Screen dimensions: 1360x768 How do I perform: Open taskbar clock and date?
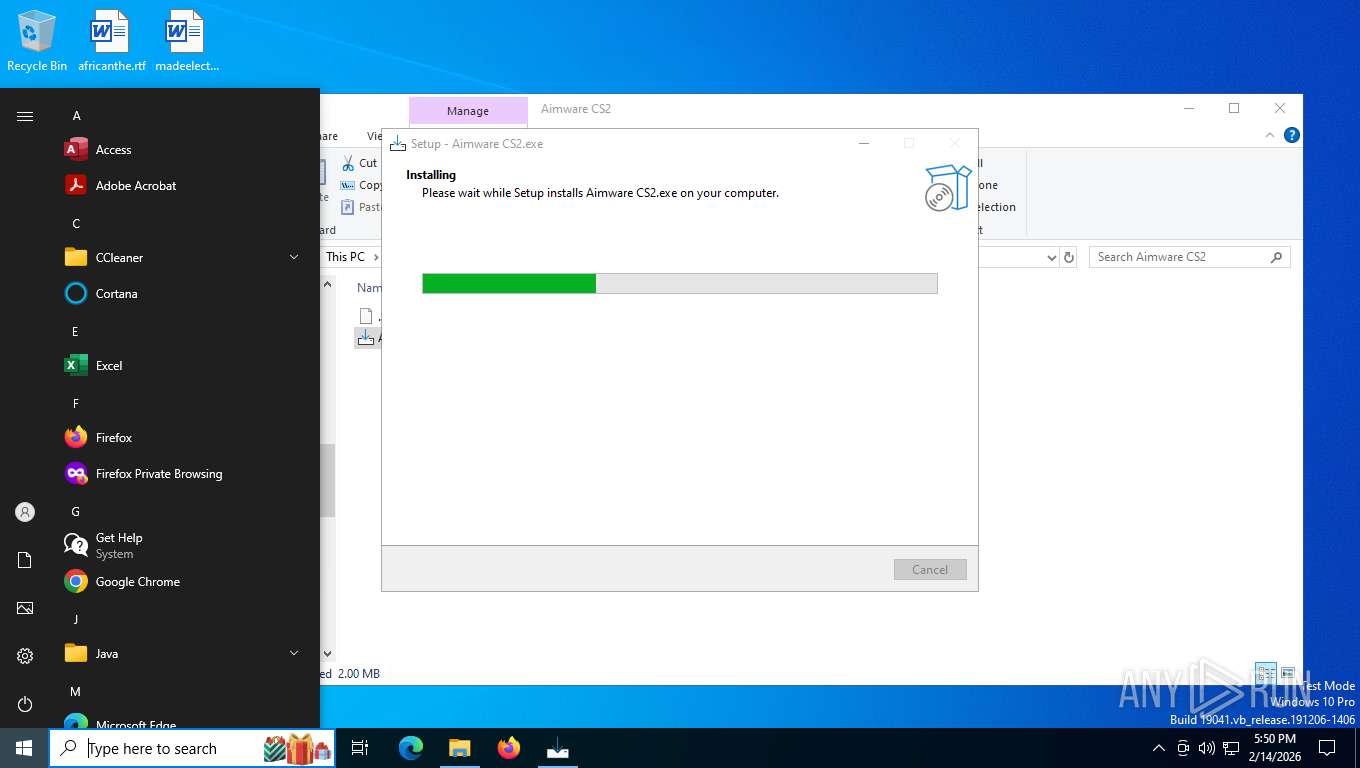point(1275,748)
